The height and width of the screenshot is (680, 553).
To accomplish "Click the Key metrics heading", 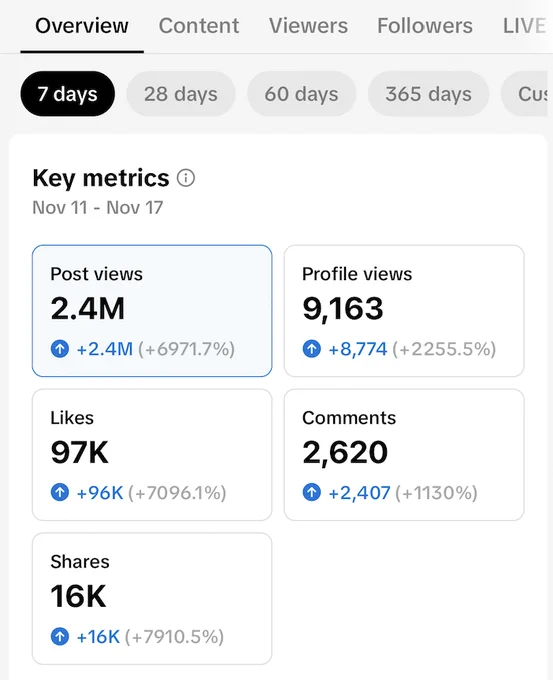I will click(x=101, y=178).
